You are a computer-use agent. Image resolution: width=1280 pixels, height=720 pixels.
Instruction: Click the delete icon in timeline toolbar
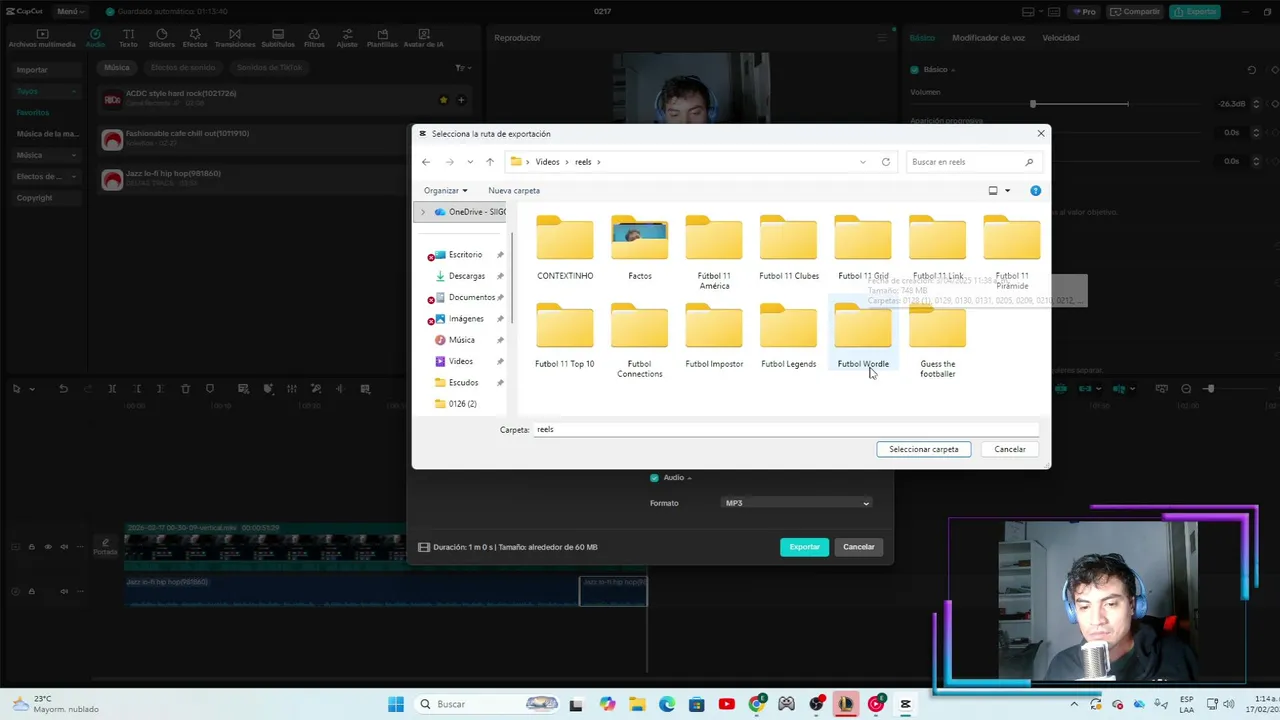pos(185,389)
